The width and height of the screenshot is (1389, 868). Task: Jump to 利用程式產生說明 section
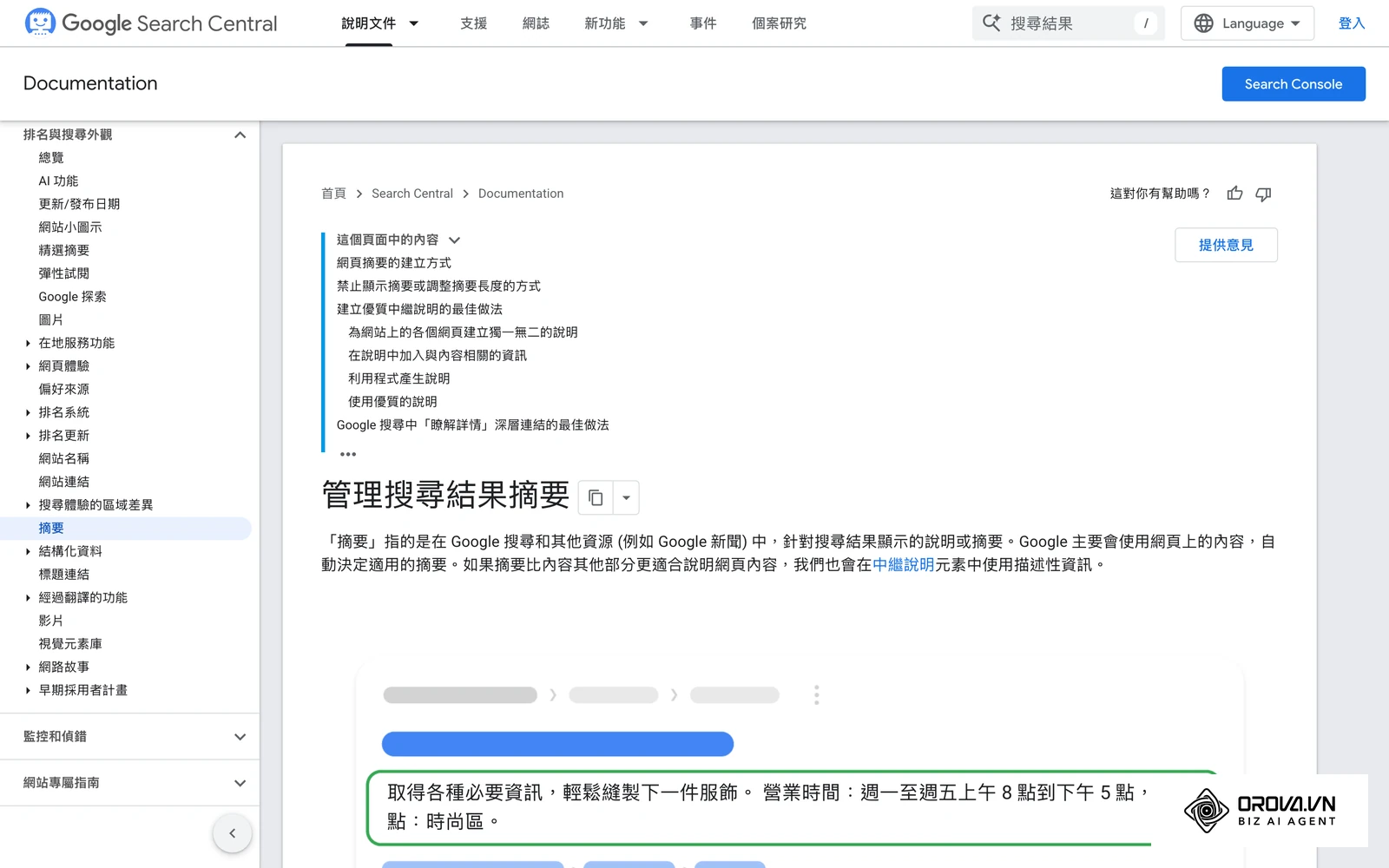tap(399, 378)
